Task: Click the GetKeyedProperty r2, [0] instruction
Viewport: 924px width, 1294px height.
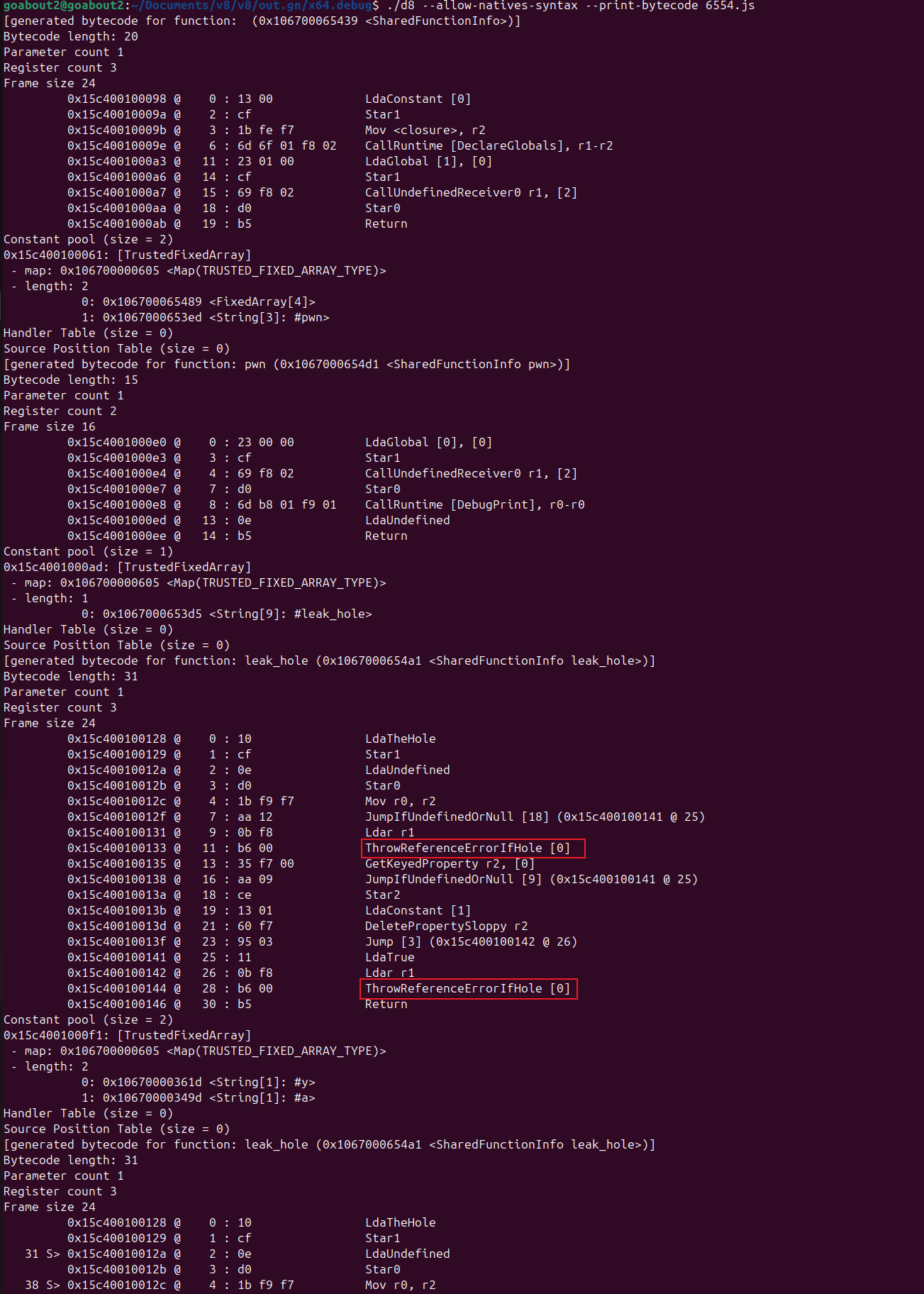Action: coord(450,863)
